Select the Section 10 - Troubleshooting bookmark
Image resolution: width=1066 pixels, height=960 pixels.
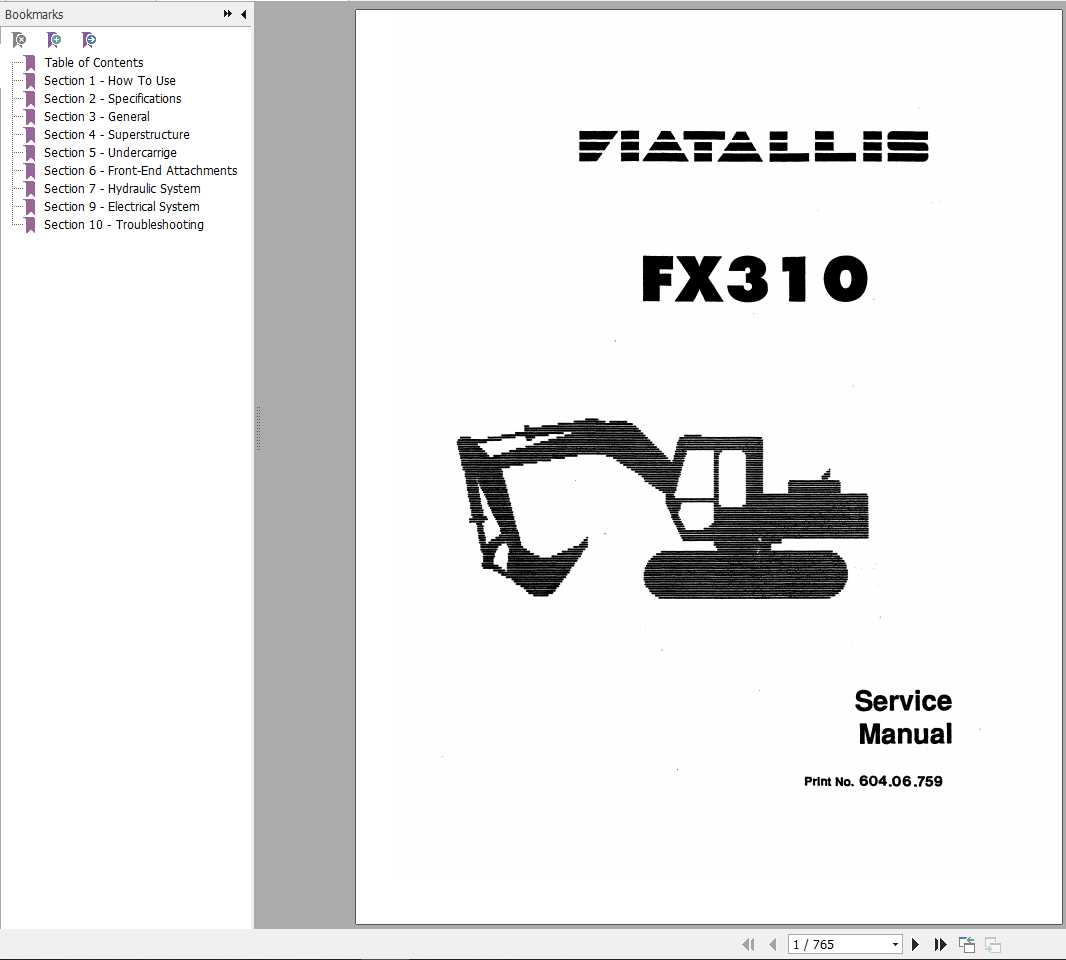pyautogui.click(x=123, y=224)
